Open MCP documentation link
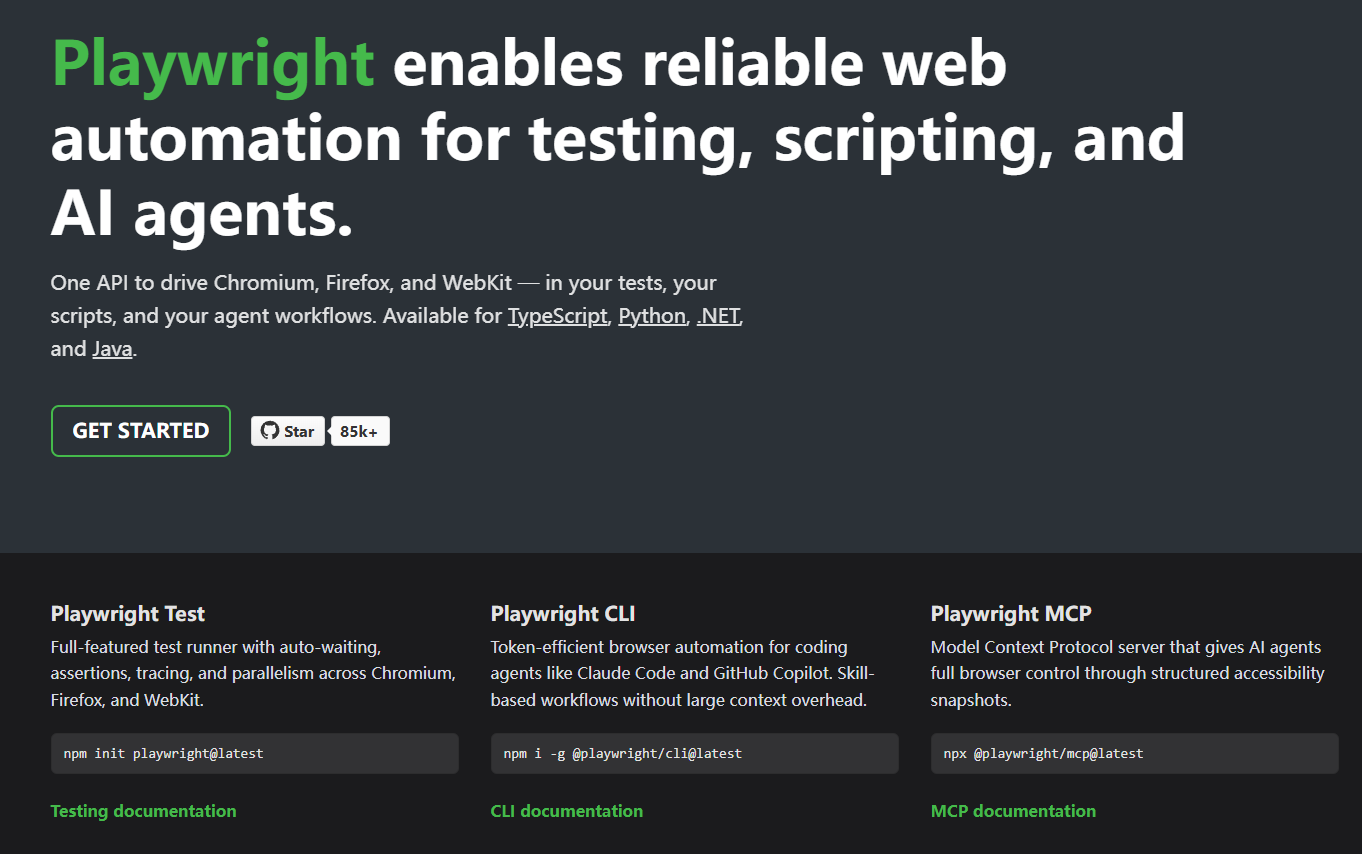 [x=1013, y=811]
